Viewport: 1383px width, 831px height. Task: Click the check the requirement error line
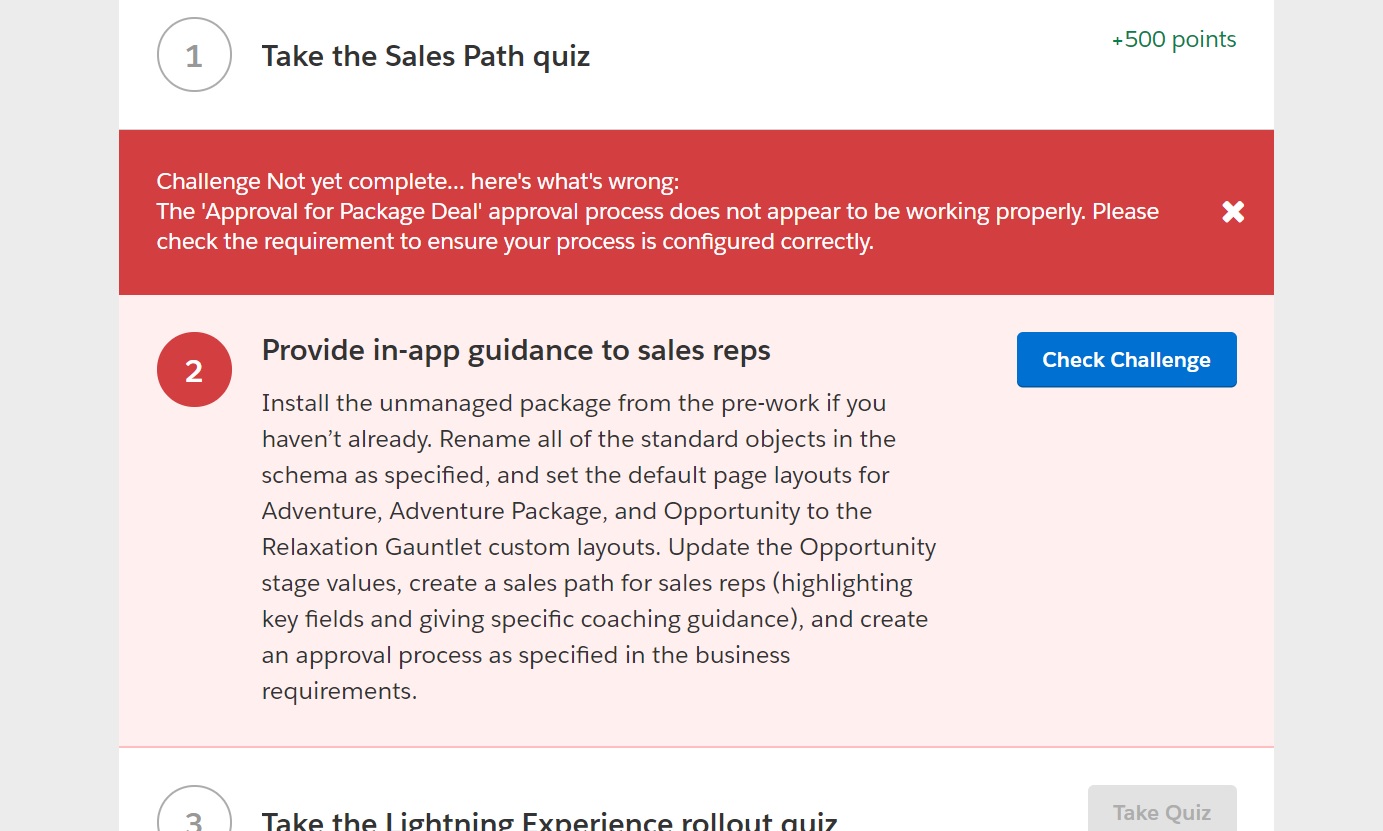[x=515, y=242]
